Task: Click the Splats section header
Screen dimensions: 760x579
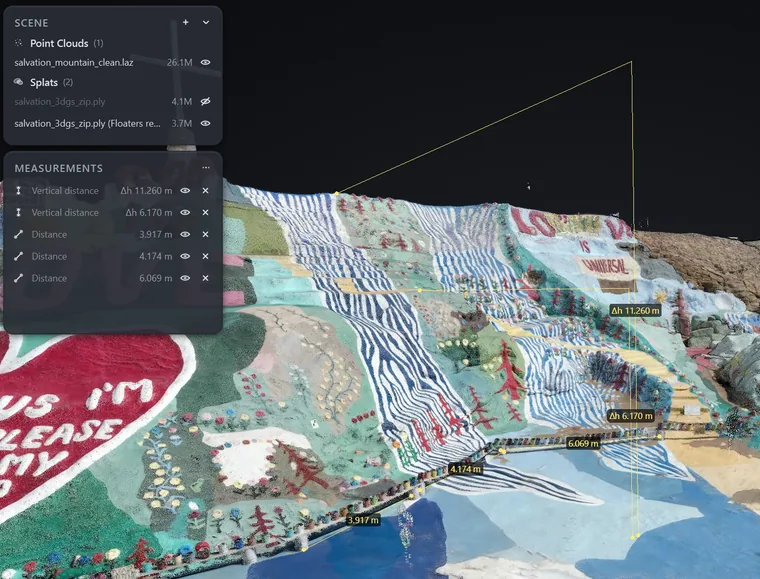Action: click(44, 82)
